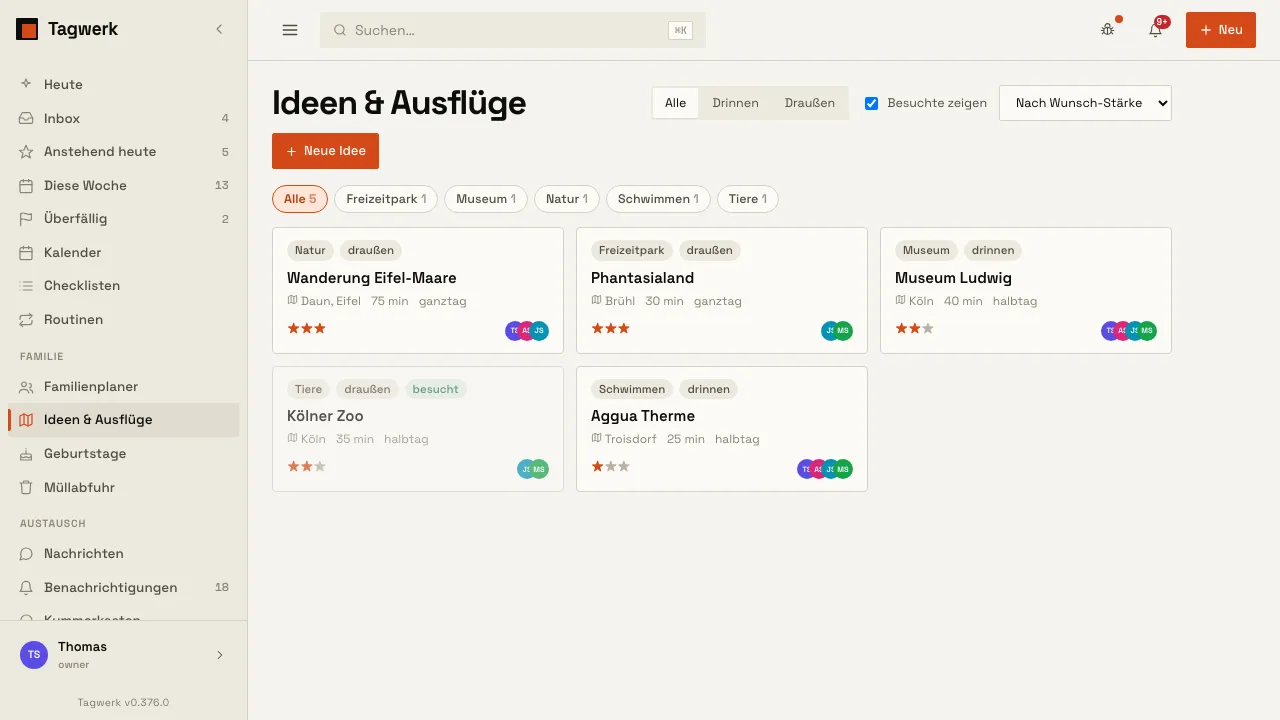Expand the Thomas user account chevron
Image resolution: width=1280 pixels, height=720 pixels.
tap(220, 655)
